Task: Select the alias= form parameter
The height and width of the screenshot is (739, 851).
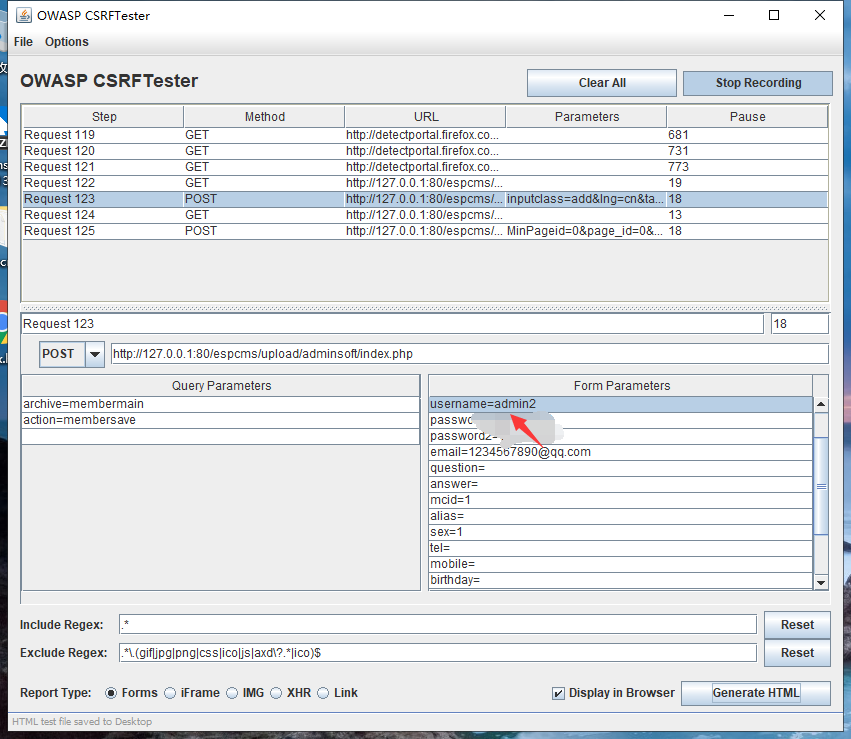Action: coord(620,516)
